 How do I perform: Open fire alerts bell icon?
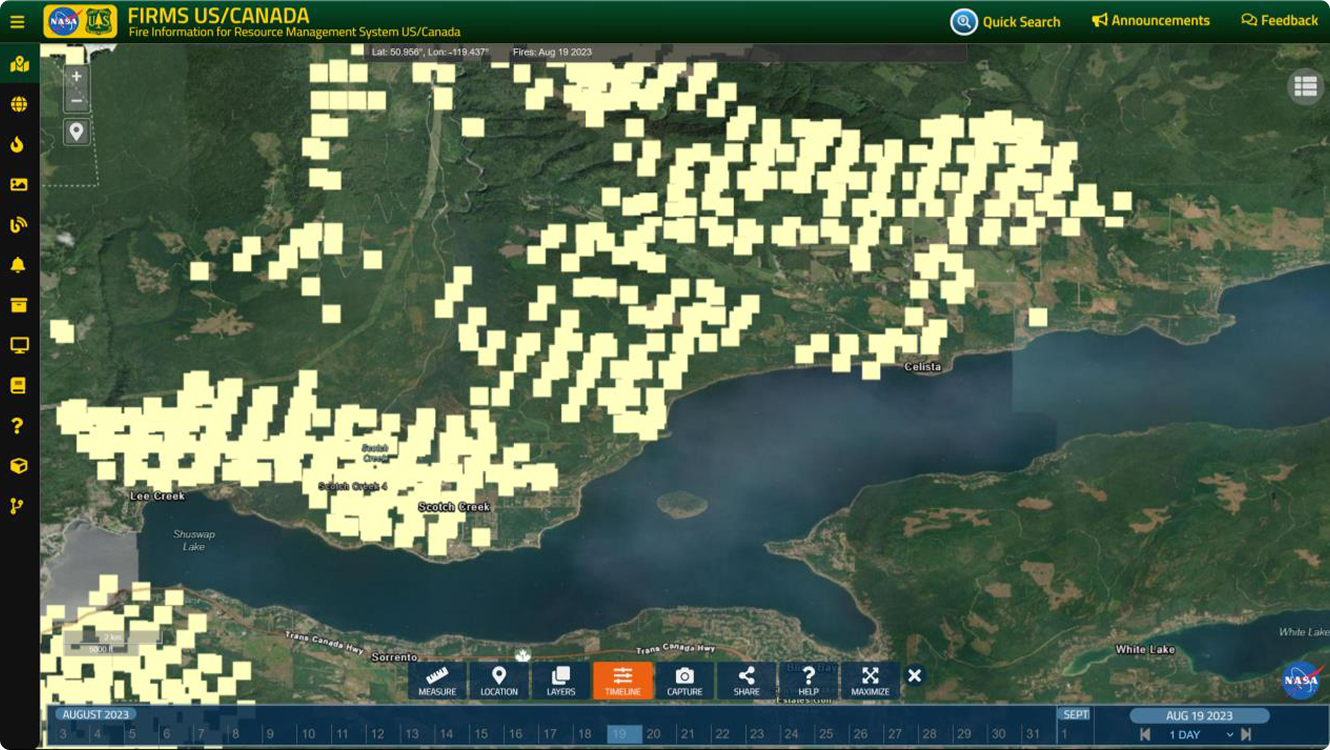(18, 265)
